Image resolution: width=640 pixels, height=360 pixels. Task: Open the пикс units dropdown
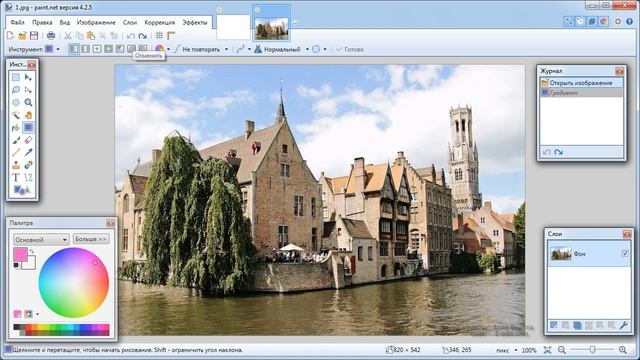point(506,350)
